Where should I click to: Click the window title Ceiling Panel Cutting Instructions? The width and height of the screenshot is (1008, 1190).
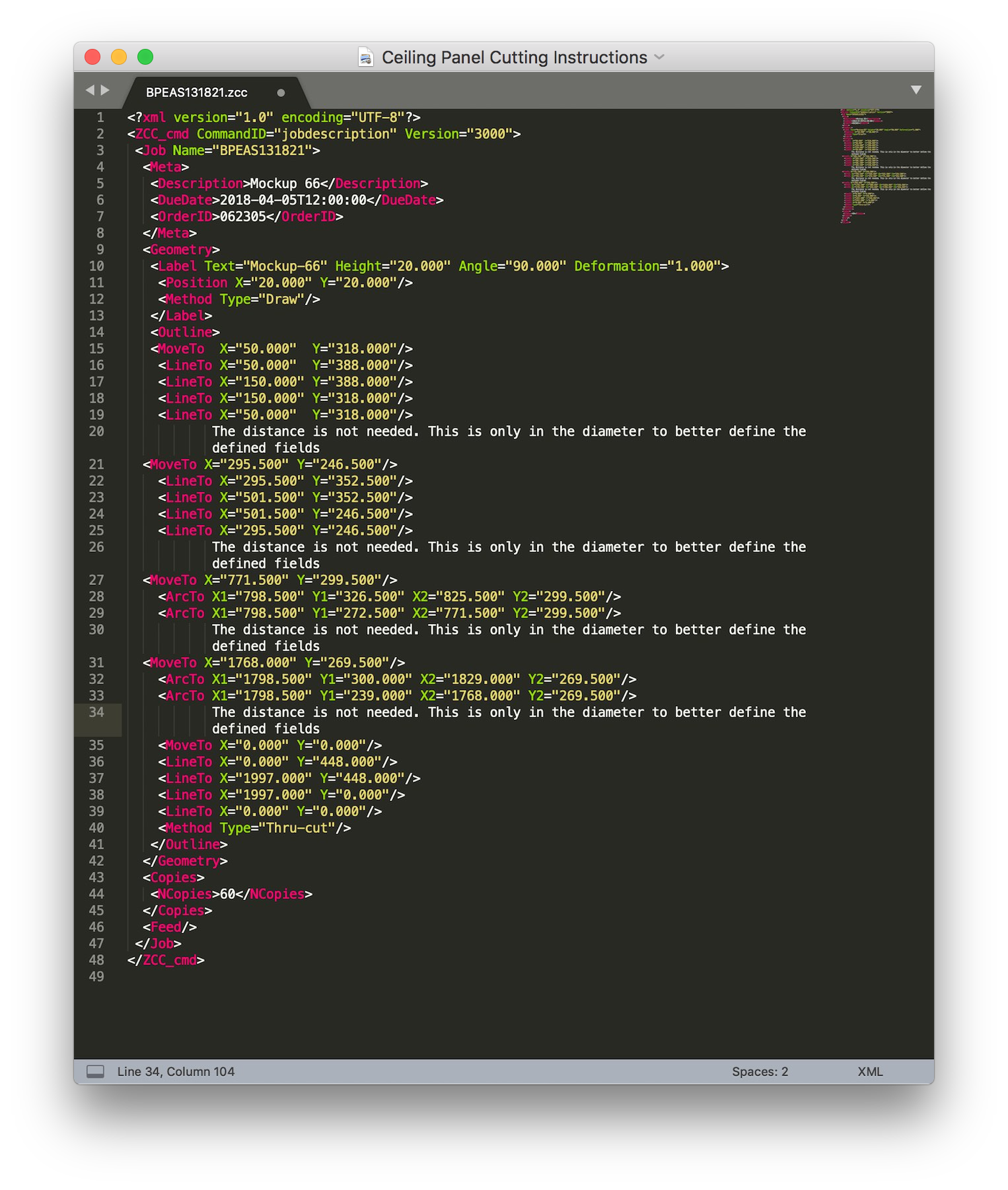[x=514, y=57]
